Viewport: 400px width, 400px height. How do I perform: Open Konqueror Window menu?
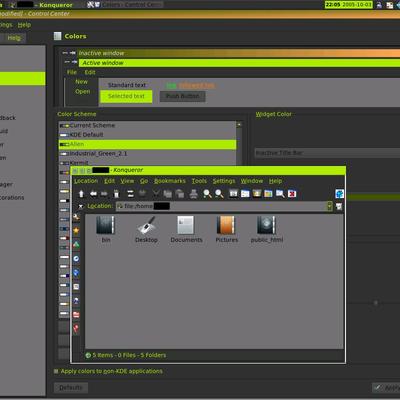(x=252, y=181)
